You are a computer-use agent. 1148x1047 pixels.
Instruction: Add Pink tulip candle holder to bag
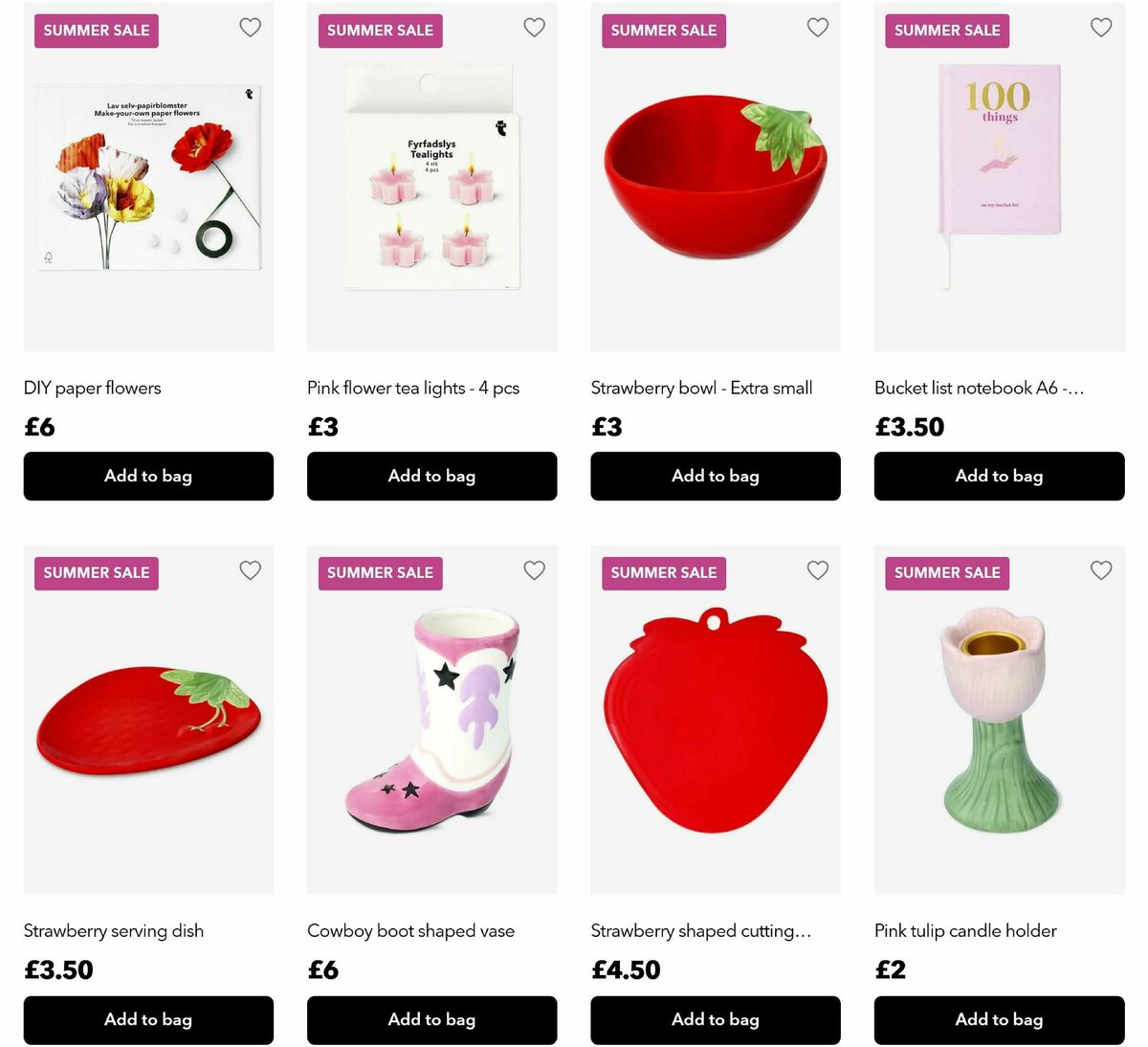pos(999,1020)
